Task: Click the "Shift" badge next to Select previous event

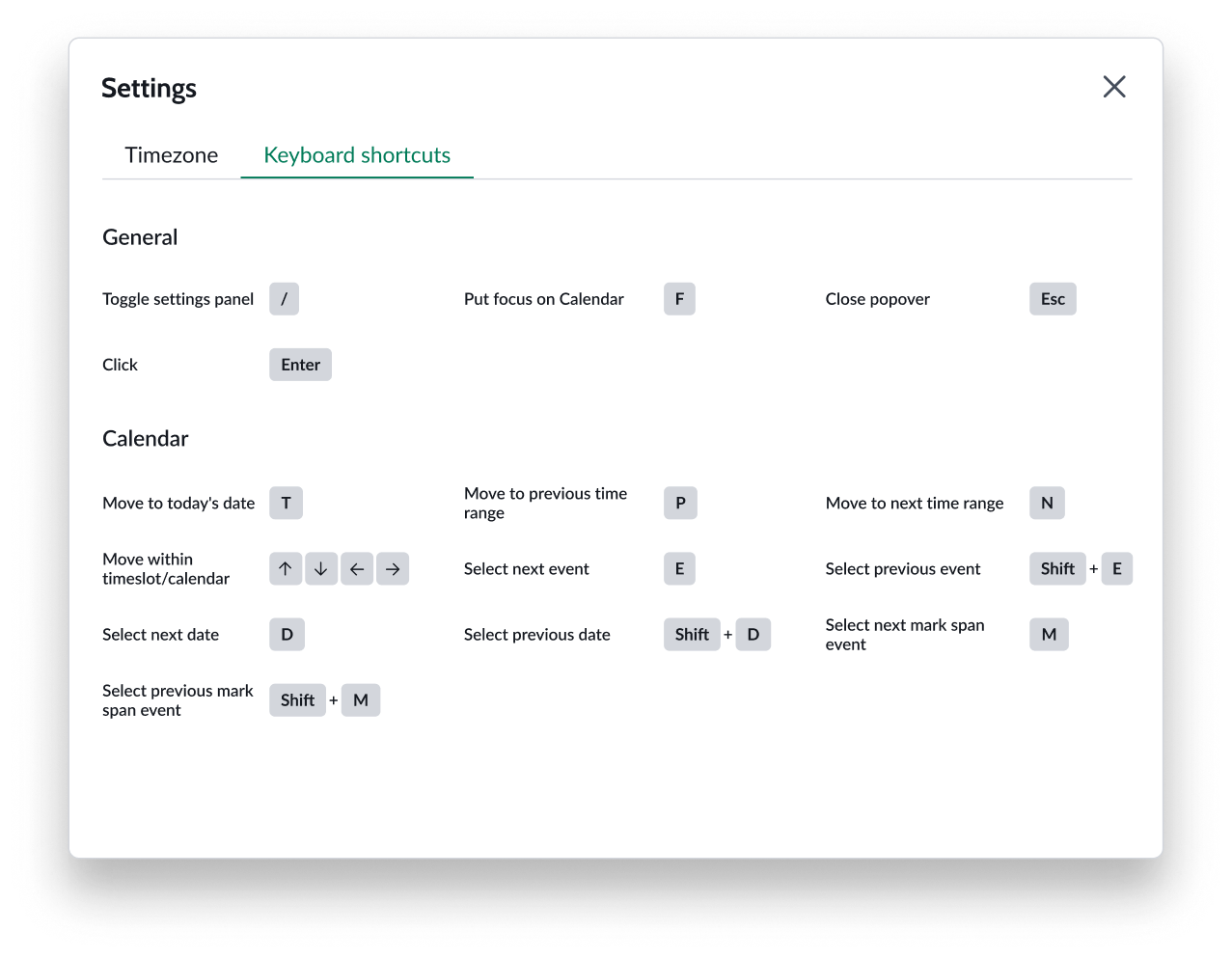Action: pos(1057,568)
